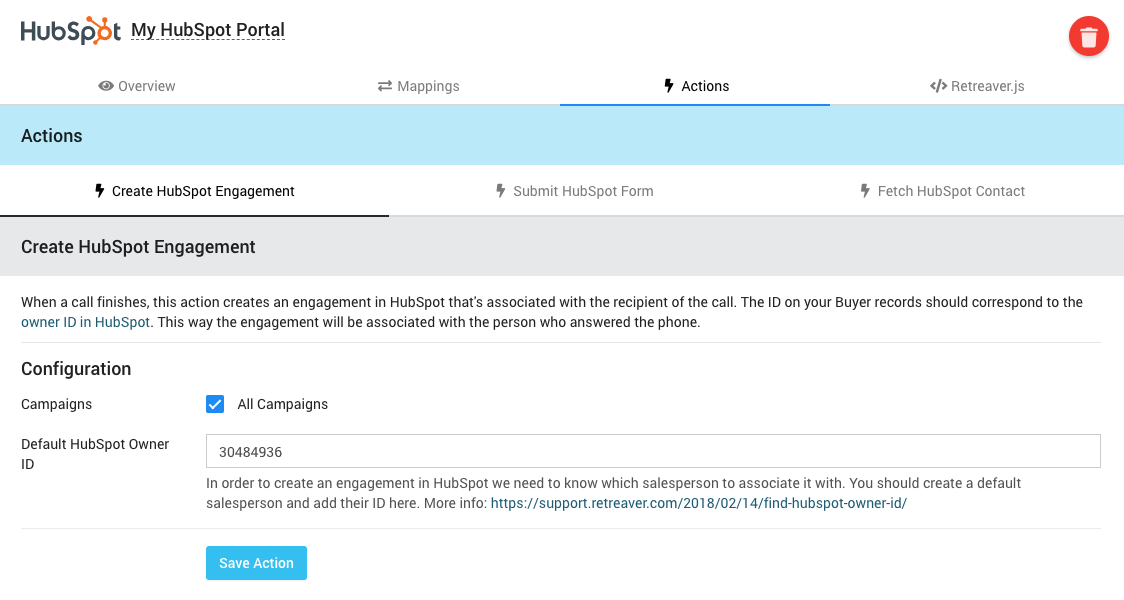1124x600 pixels.
Task: Select the Submit HubSpot Form sub-tab
Action: coord(583,191)
